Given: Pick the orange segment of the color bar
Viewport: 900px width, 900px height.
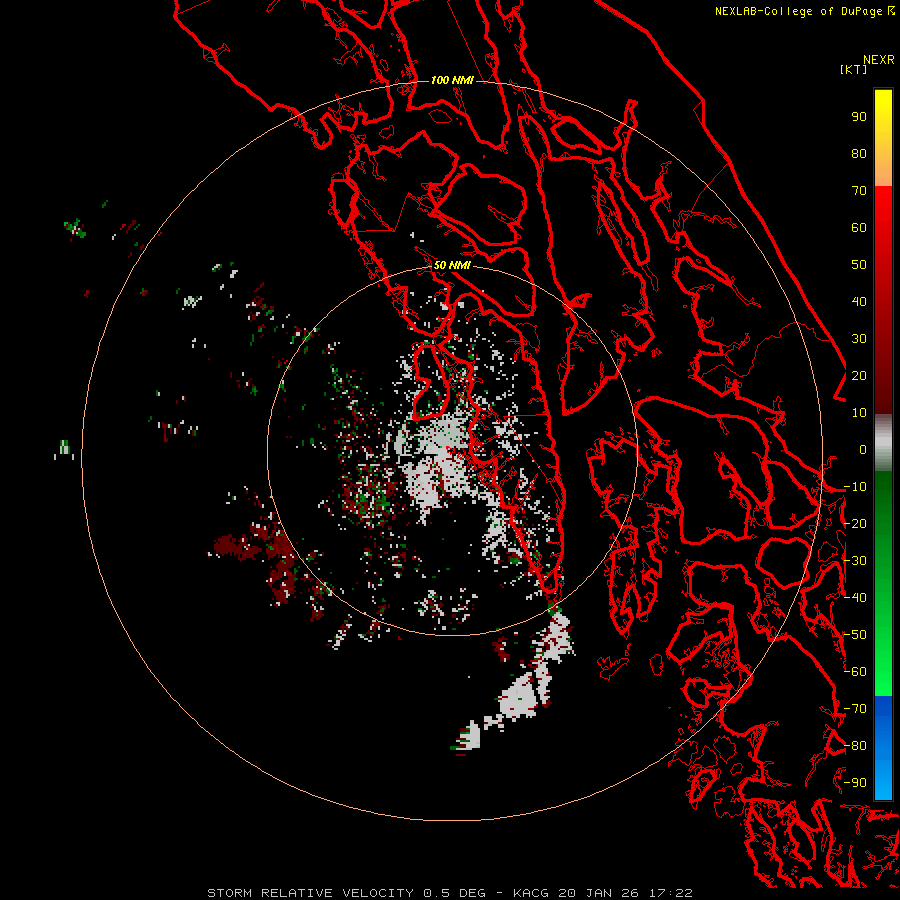Looking at the screenshot, I should point(883,168).
